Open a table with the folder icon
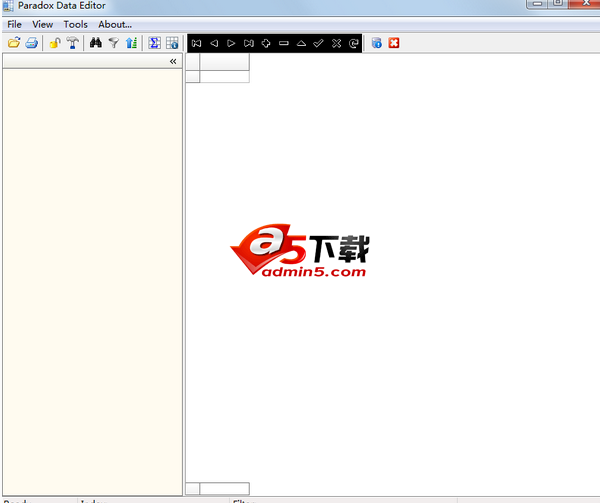This screenshot has width=600, height=503. click(14, 42)
